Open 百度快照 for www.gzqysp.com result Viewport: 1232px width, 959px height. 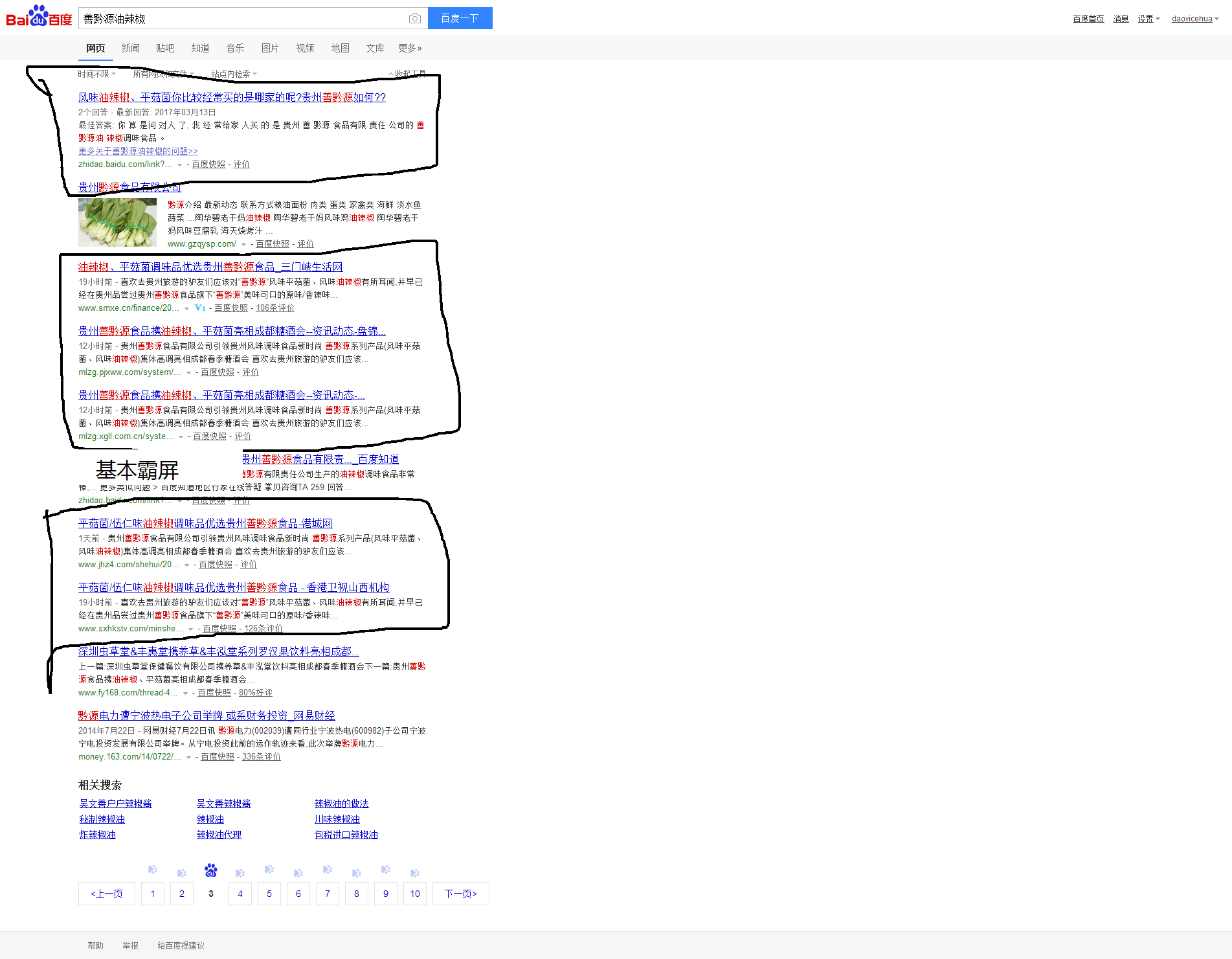point(273,244)
